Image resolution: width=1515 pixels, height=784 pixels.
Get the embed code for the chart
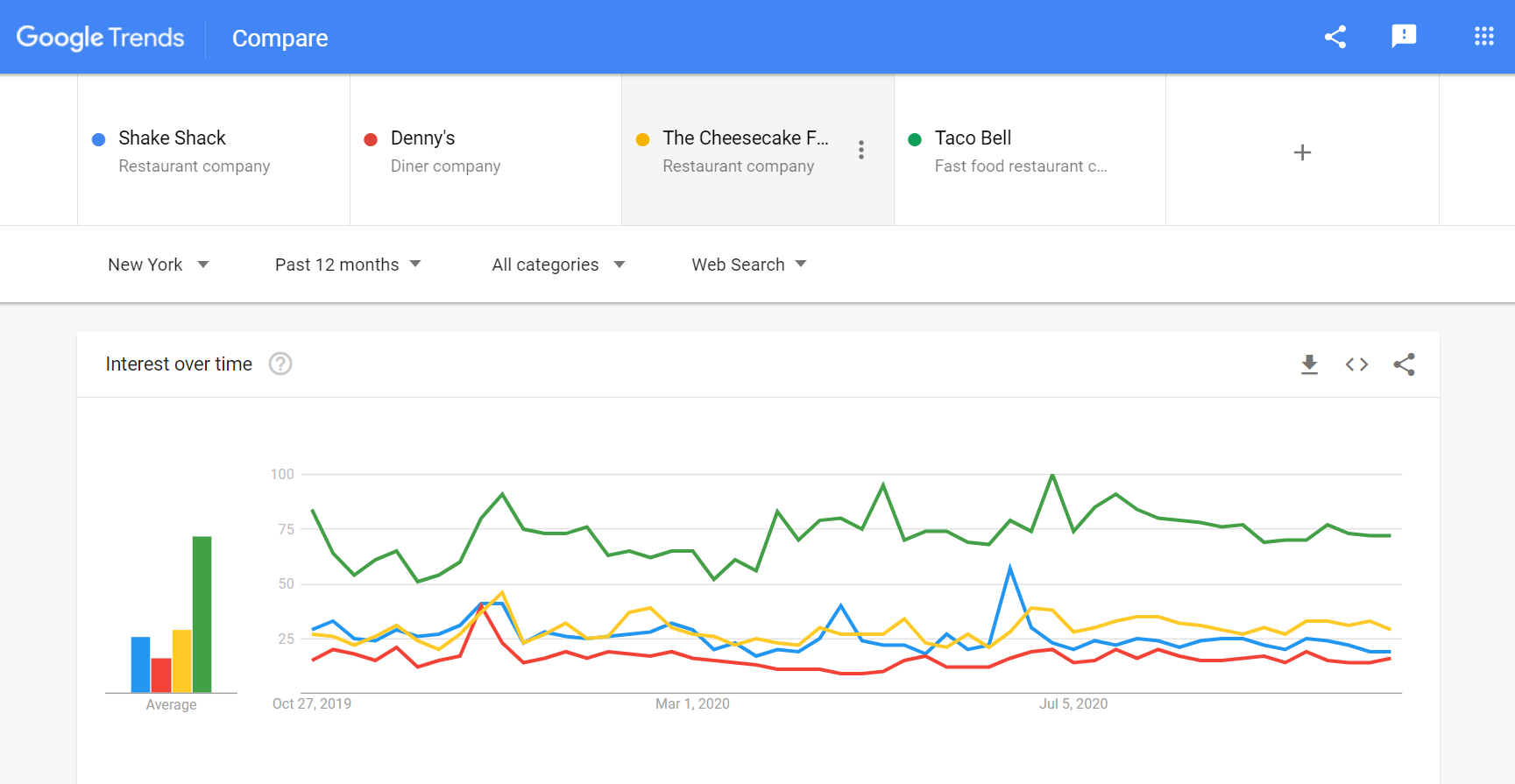click(x=1356, y=364)
